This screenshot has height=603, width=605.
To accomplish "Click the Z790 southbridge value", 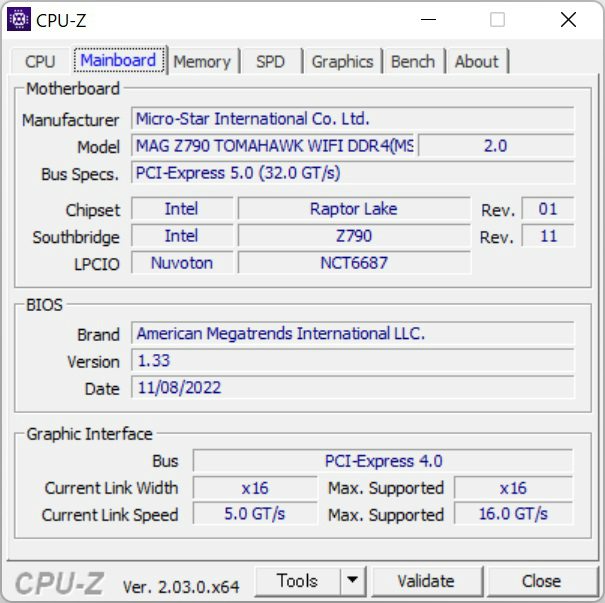I will pyautogui.click(x=354, y=236).
